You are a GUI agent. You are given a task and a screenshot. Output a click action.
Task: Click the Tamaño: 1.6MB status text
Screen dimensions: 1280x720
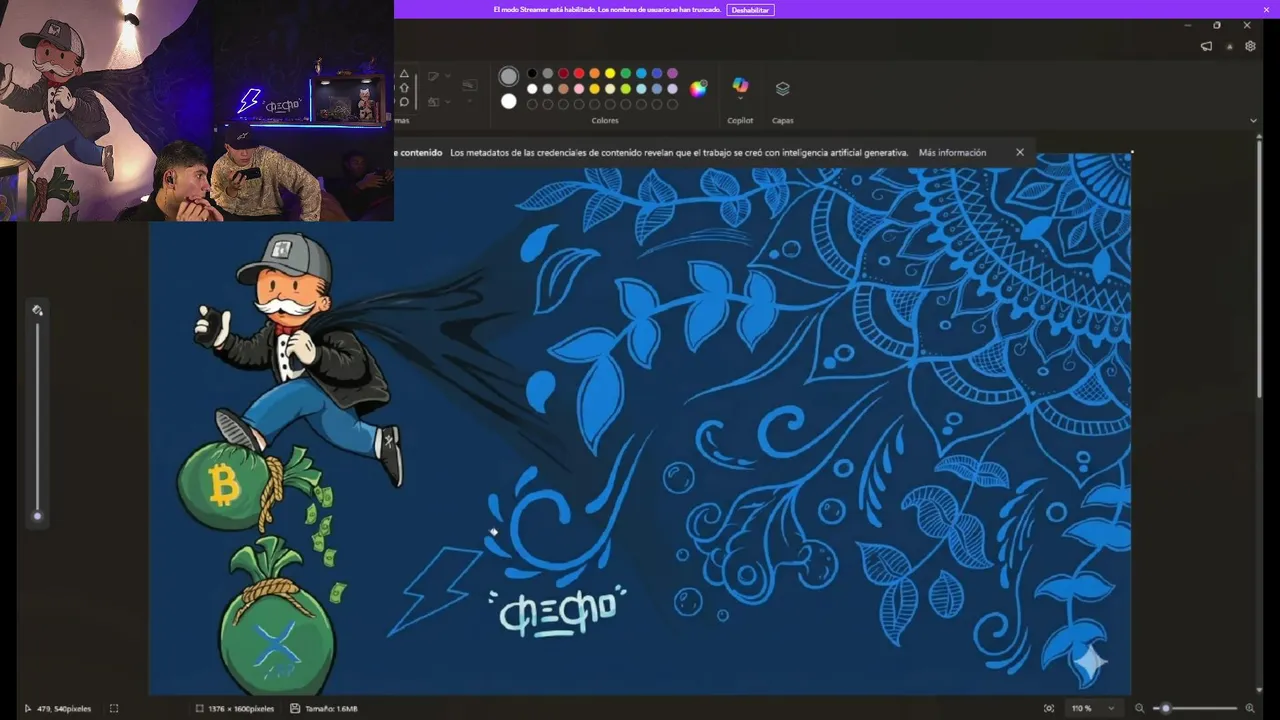pos(330,708)
